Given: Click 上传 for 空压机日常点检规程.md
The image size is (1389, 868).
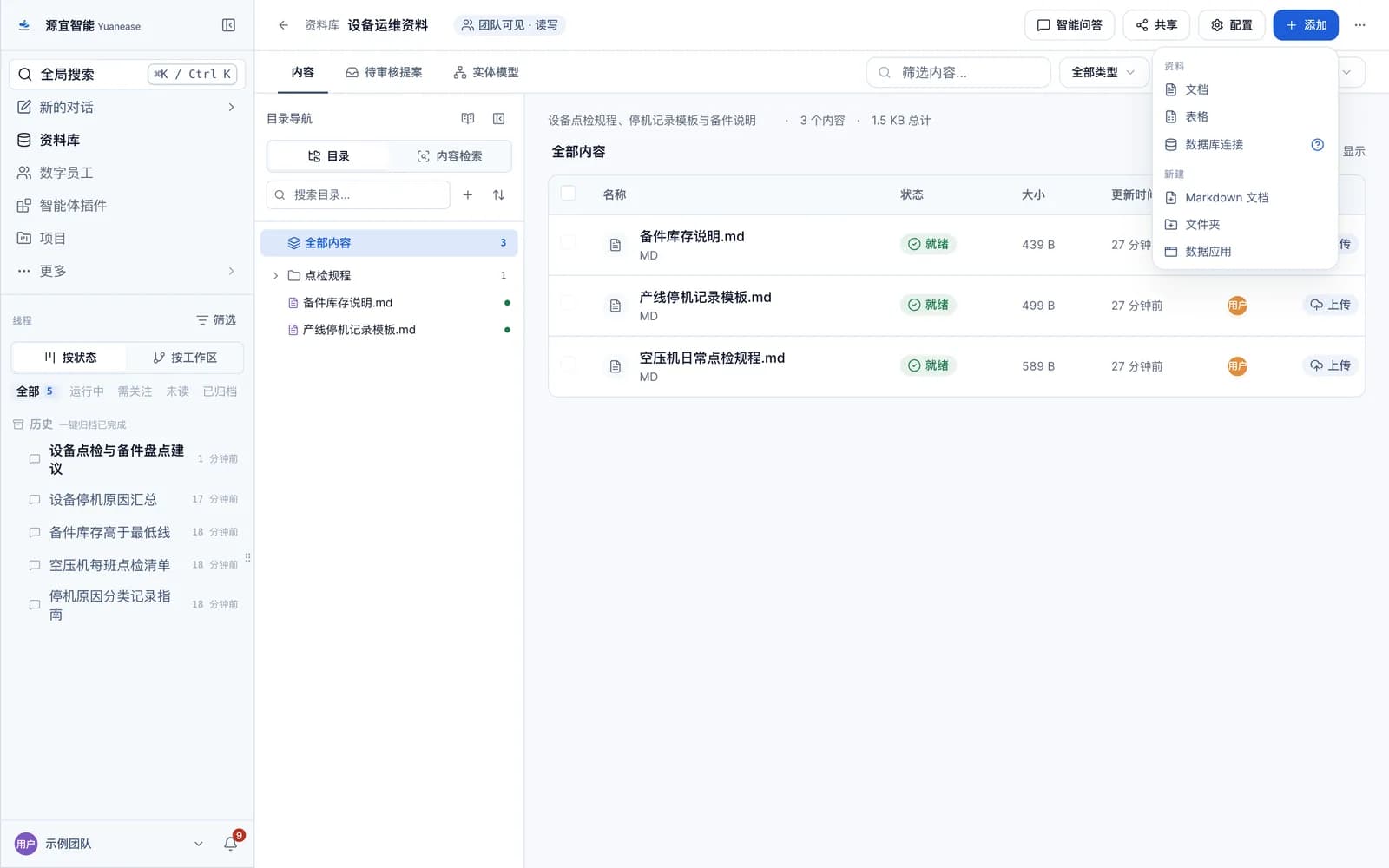Looking at the screenshot, I should [x=1330, y=365].
